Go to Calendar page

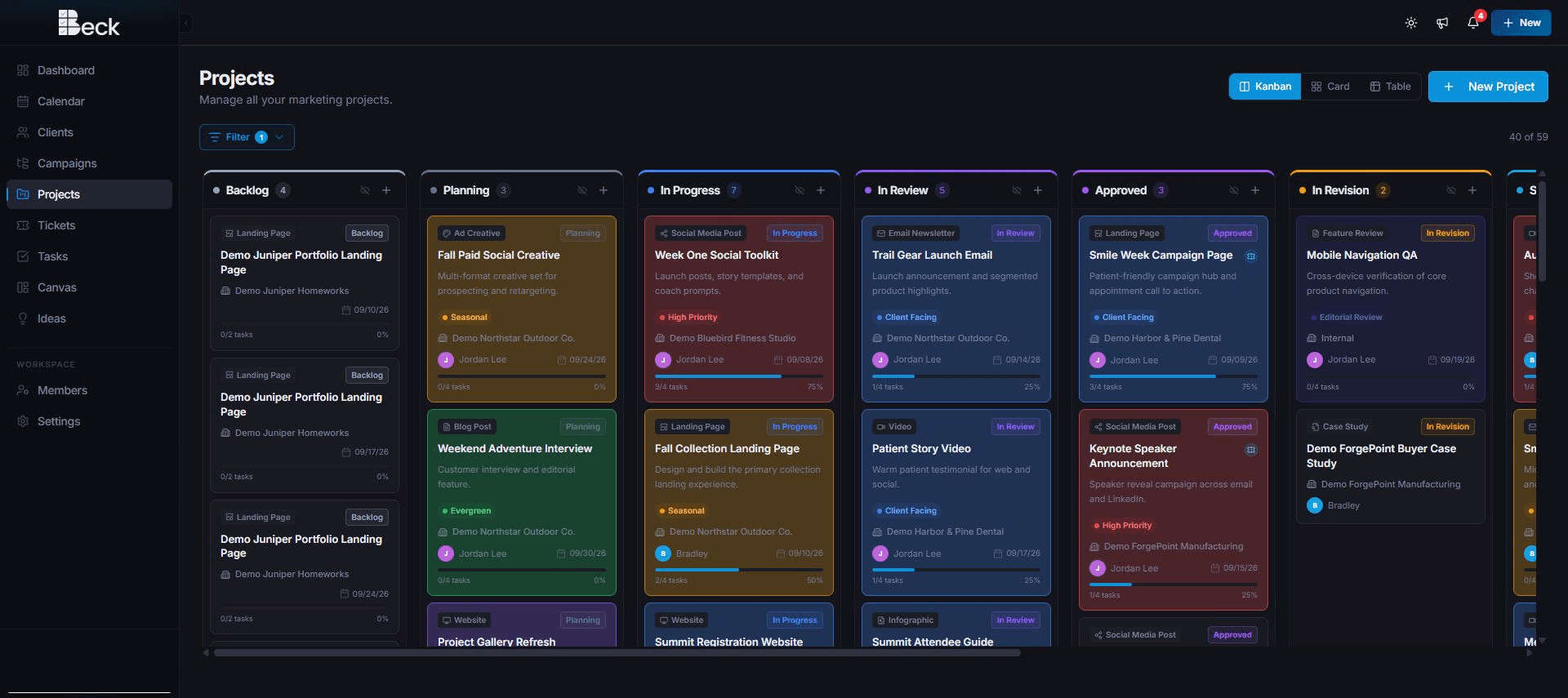(89, 101)
